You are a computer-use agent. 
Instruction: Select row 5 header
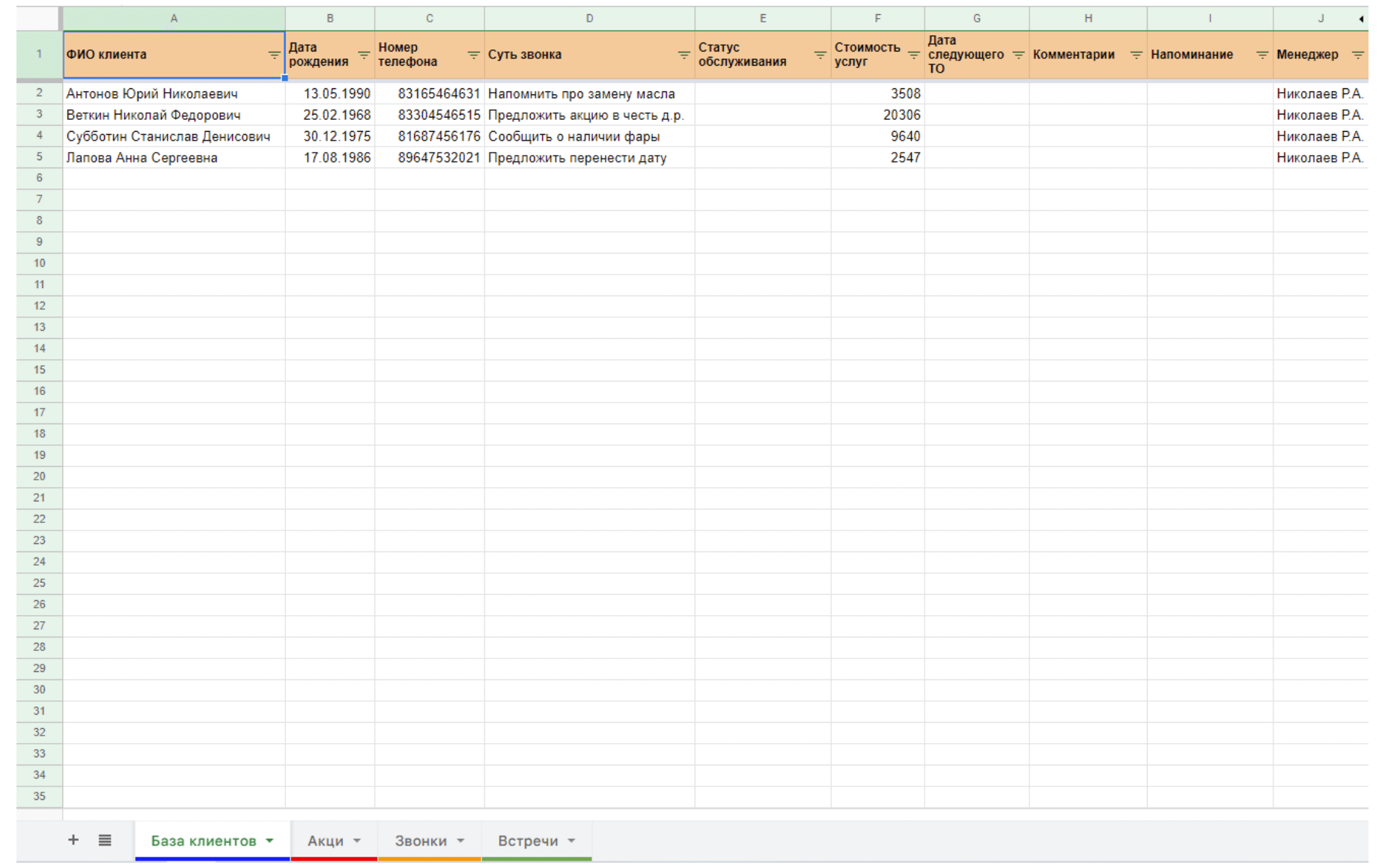[x=39, y=157]
